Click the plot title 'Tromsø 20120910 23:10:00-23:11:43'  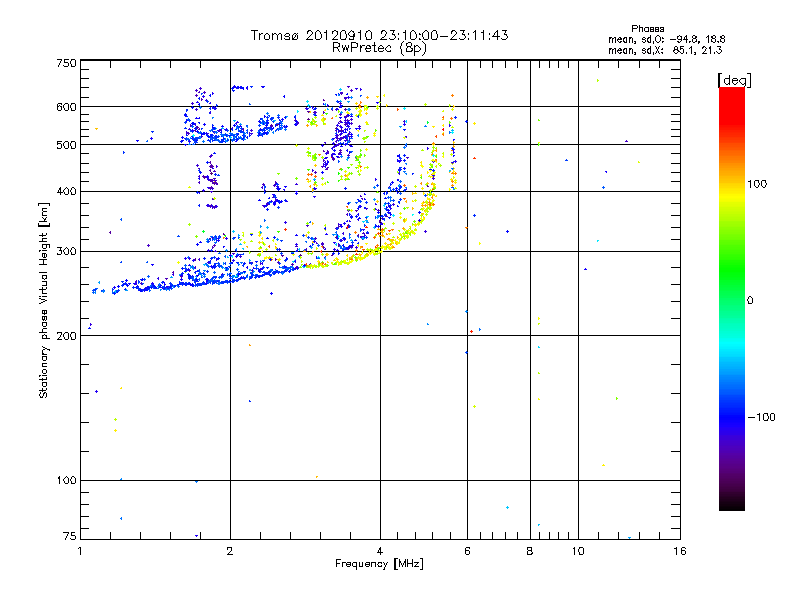(x=379, y=35)
